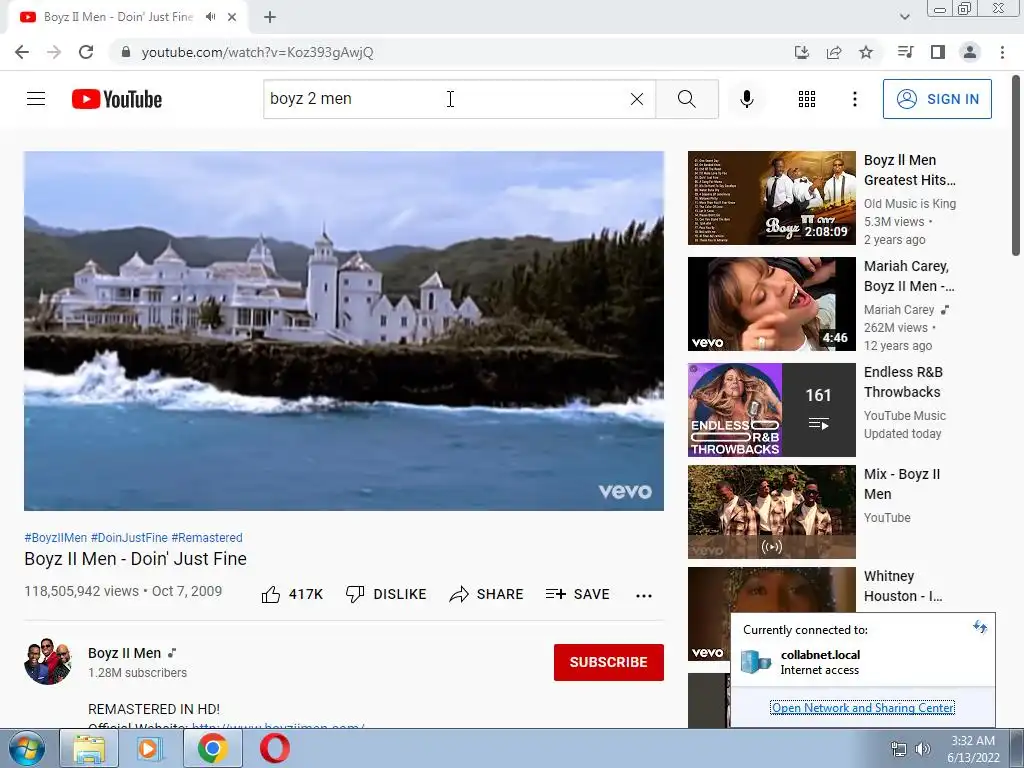Open Boyz II Men channel avatar
This screenshot has width=1024, height=768.
pyautogui.click(x=48, y=661)
